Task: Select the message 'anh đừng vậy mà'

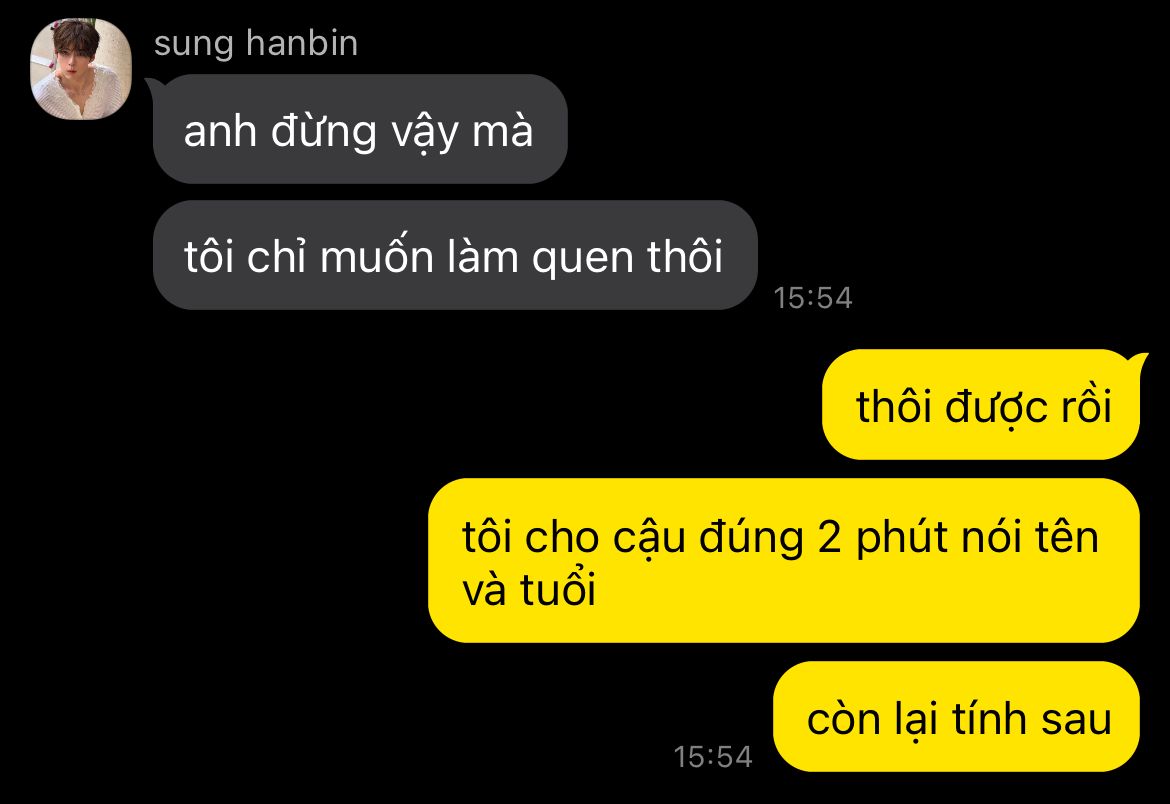Action: 360,129
